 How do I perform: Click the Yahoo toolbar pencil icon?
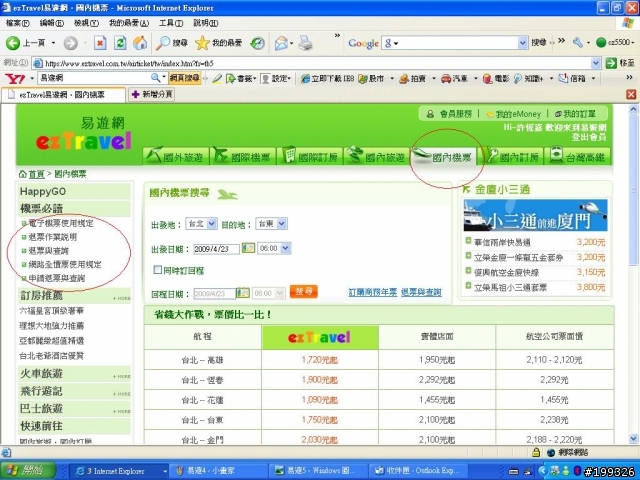tap(217, 78)
